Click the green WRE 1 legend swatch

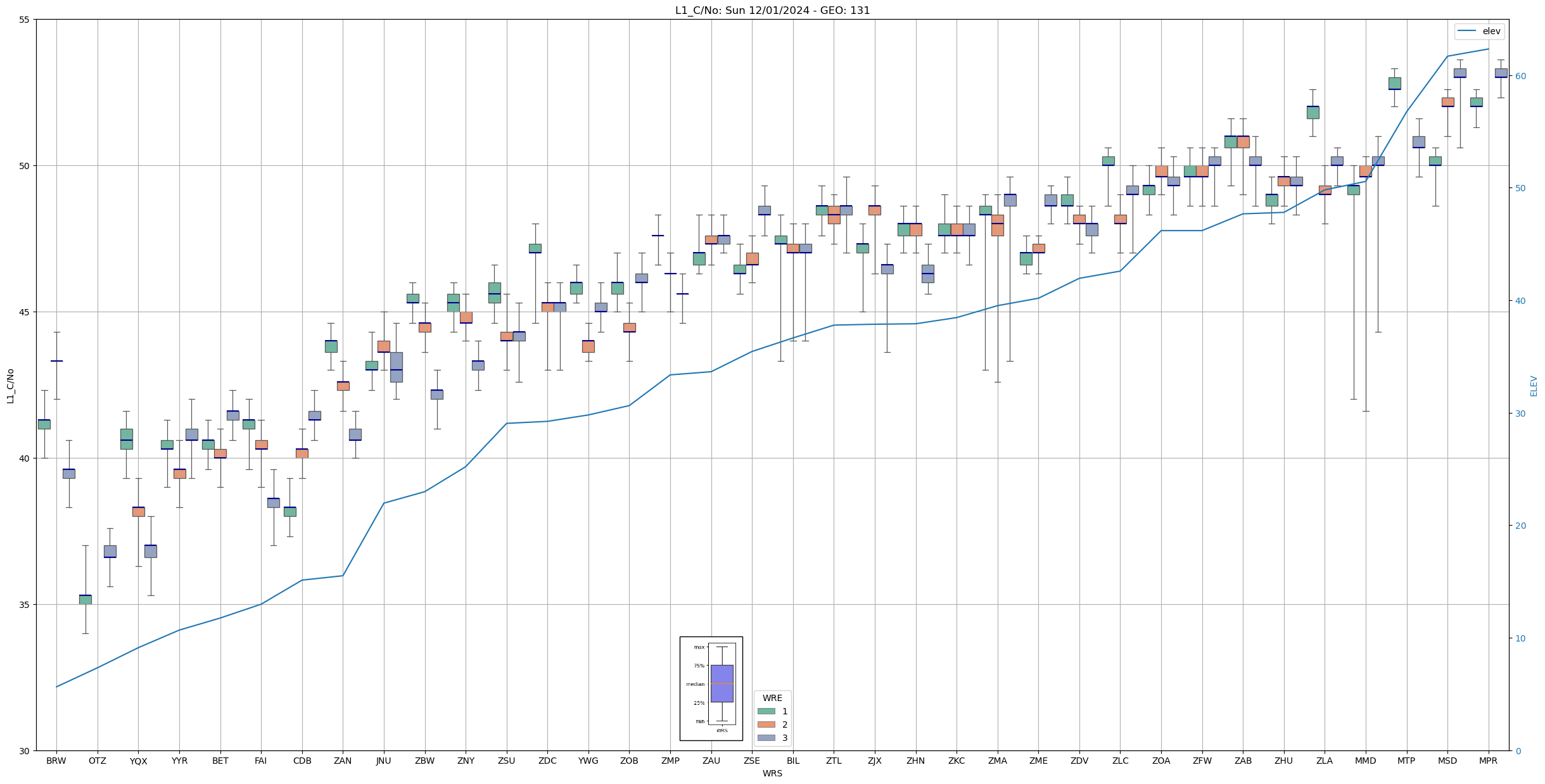pyautogui.click(x=766, y=711)
